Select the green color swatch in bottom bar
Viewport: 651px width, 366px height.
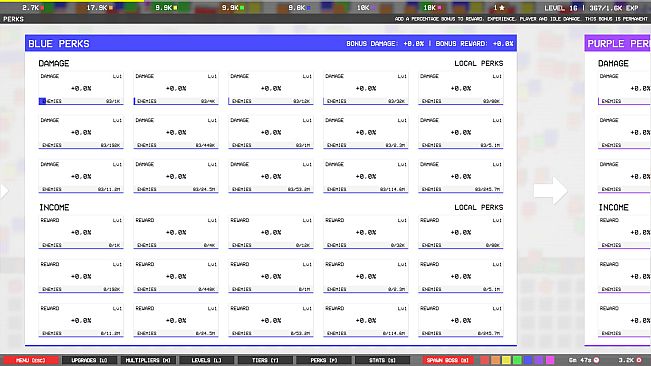click(x=517, y=360)
